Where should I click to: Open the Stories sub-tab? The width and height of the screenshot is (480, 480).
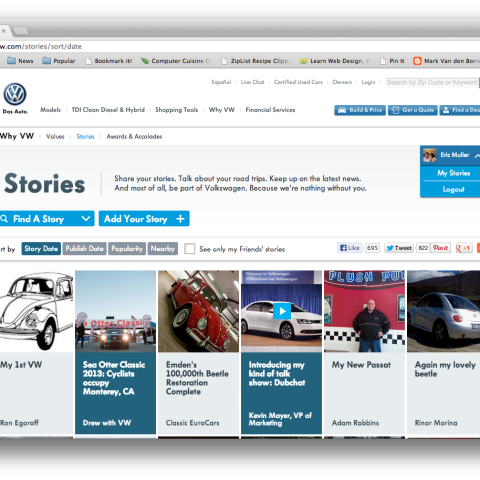tap(85, 136)
